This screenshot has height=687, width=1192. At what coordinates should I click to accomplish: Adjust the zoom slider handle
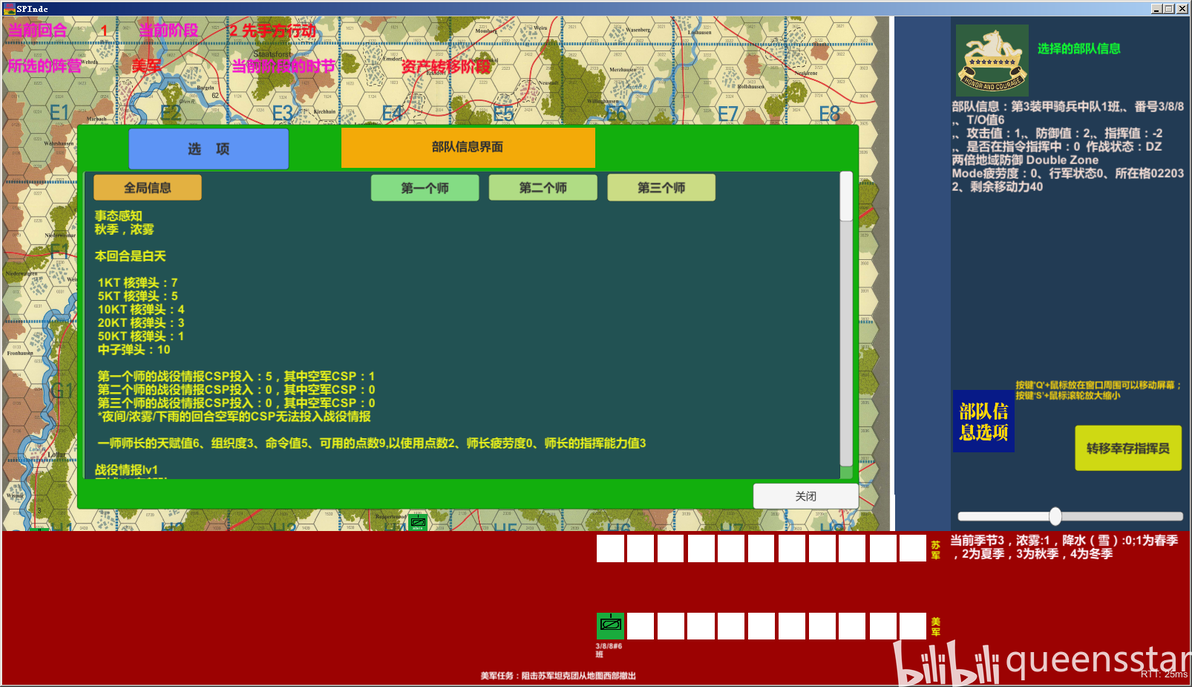1055,516
